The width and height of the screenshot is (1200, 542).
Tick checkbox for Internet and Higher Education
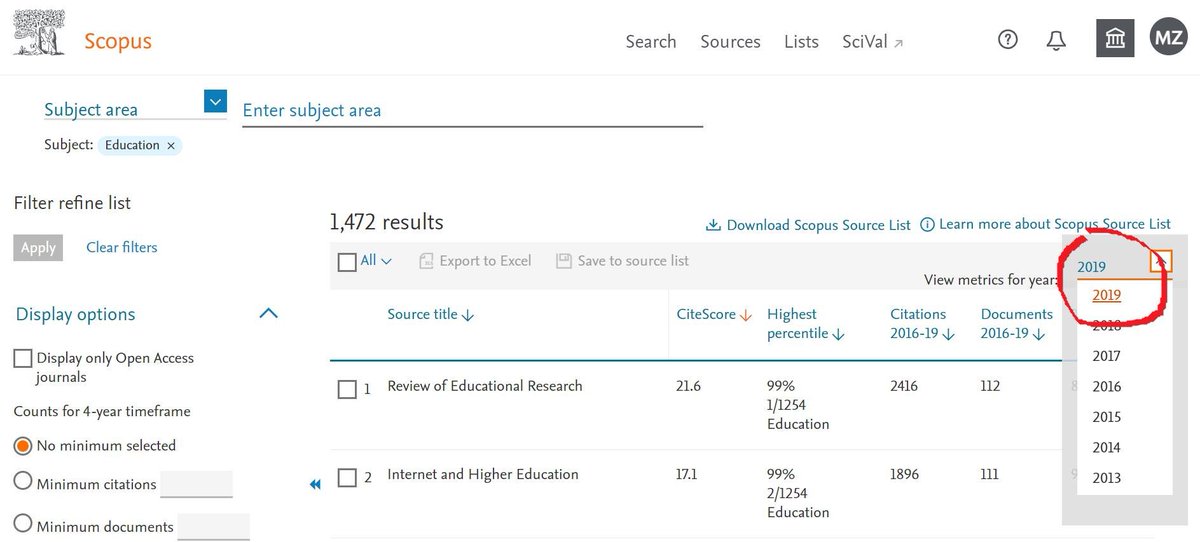[x=347, y=478]
